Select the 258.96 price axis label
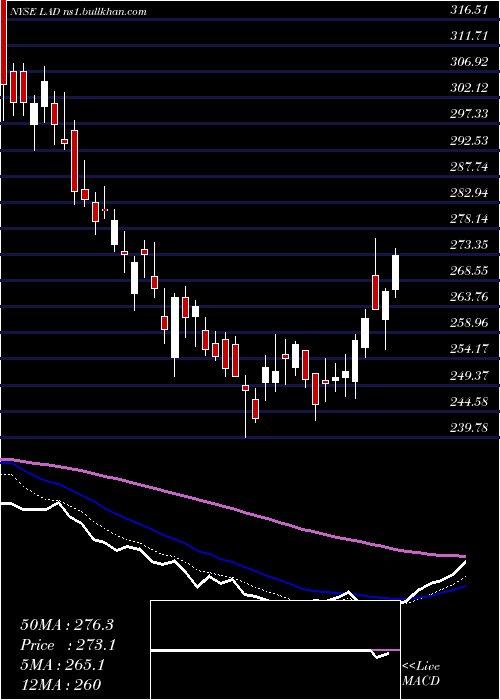 [469, 323]
